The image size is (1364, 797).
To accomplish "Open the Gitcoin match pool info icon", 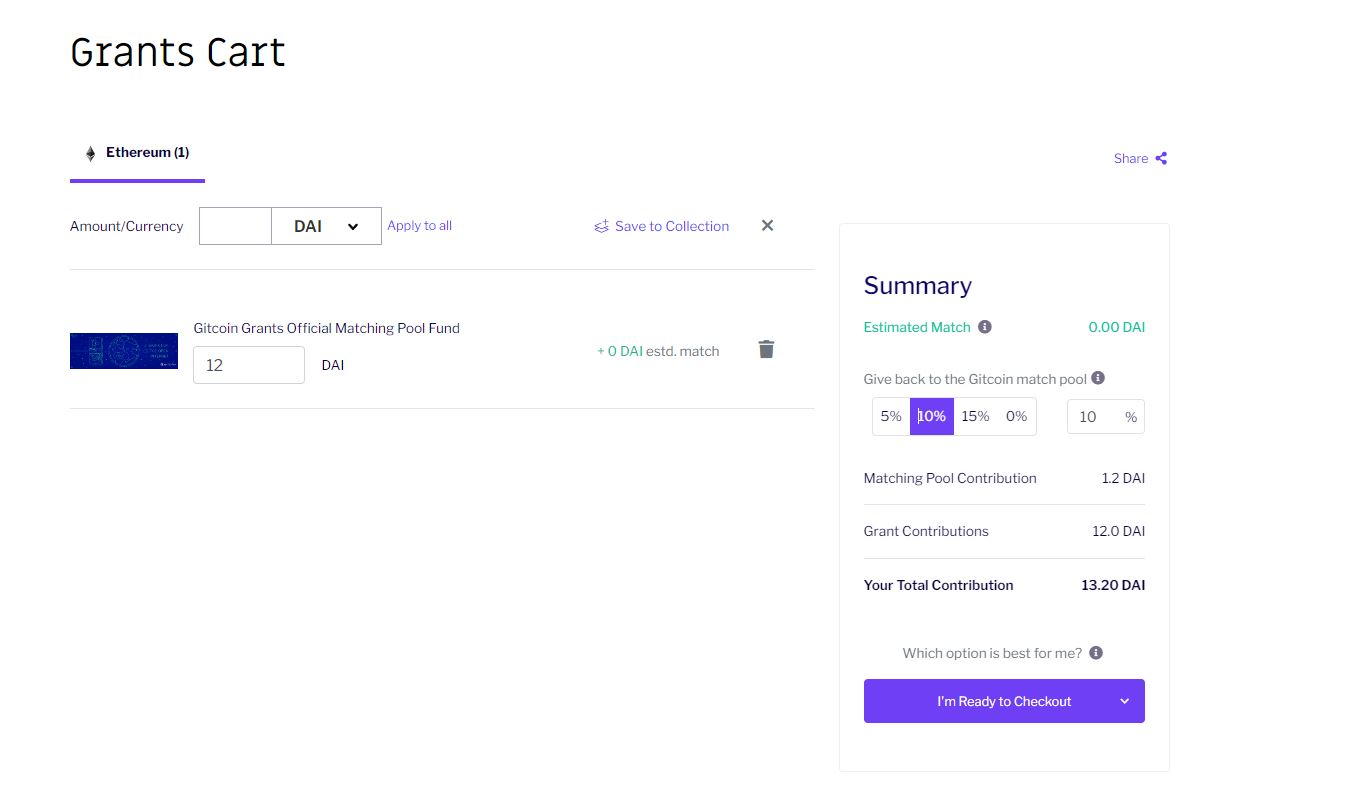I will coord(1098,378).
